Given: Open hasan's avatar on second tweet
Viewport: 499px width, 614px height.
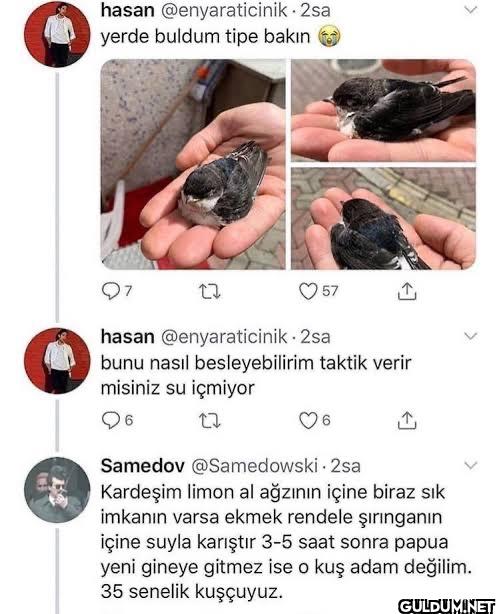Looking at the screenshot, I should pyautogui.click(x=57, y=361).
